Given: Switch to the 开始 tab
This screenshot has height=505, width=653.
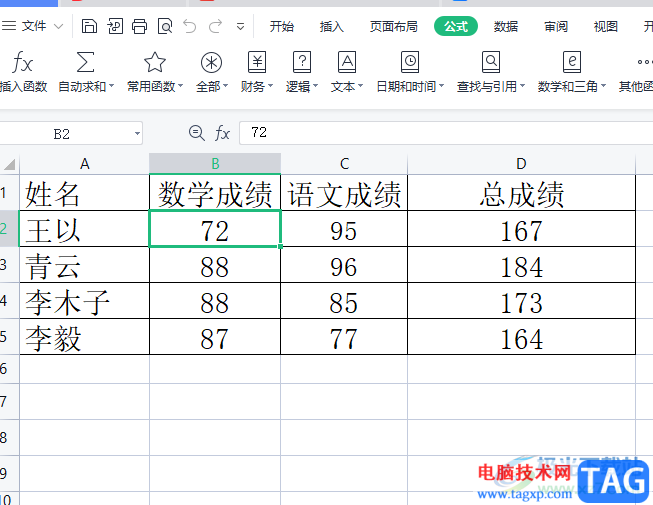Looking at the screenshot, I should pyautogui.click(x=282, y=27).
